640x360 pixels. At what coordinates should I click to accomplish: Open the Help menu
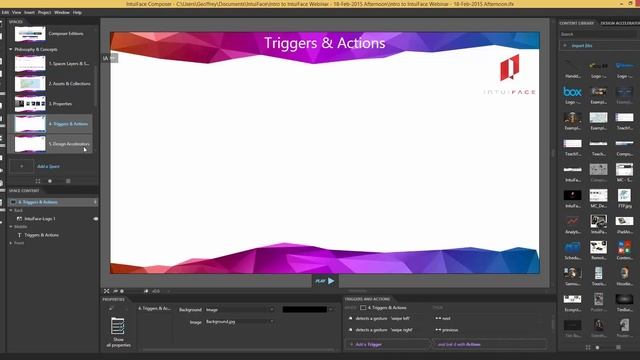pyautogui.click(x=77, y=12)
